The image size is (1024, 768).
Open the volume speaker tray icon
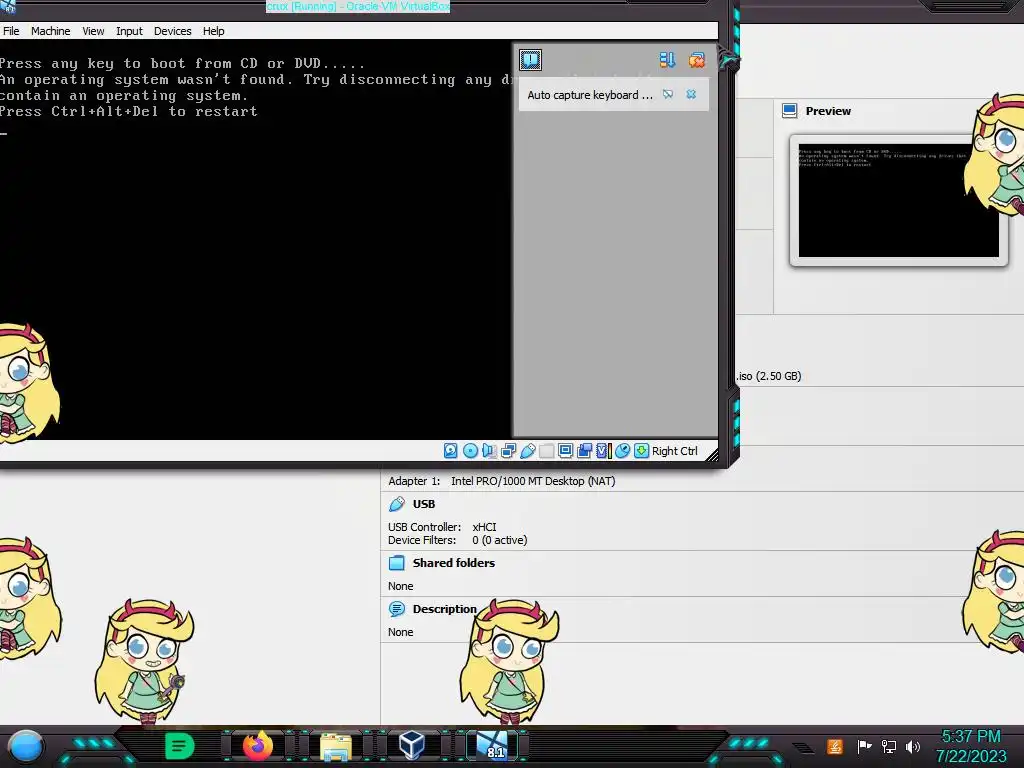pos(913,746)
